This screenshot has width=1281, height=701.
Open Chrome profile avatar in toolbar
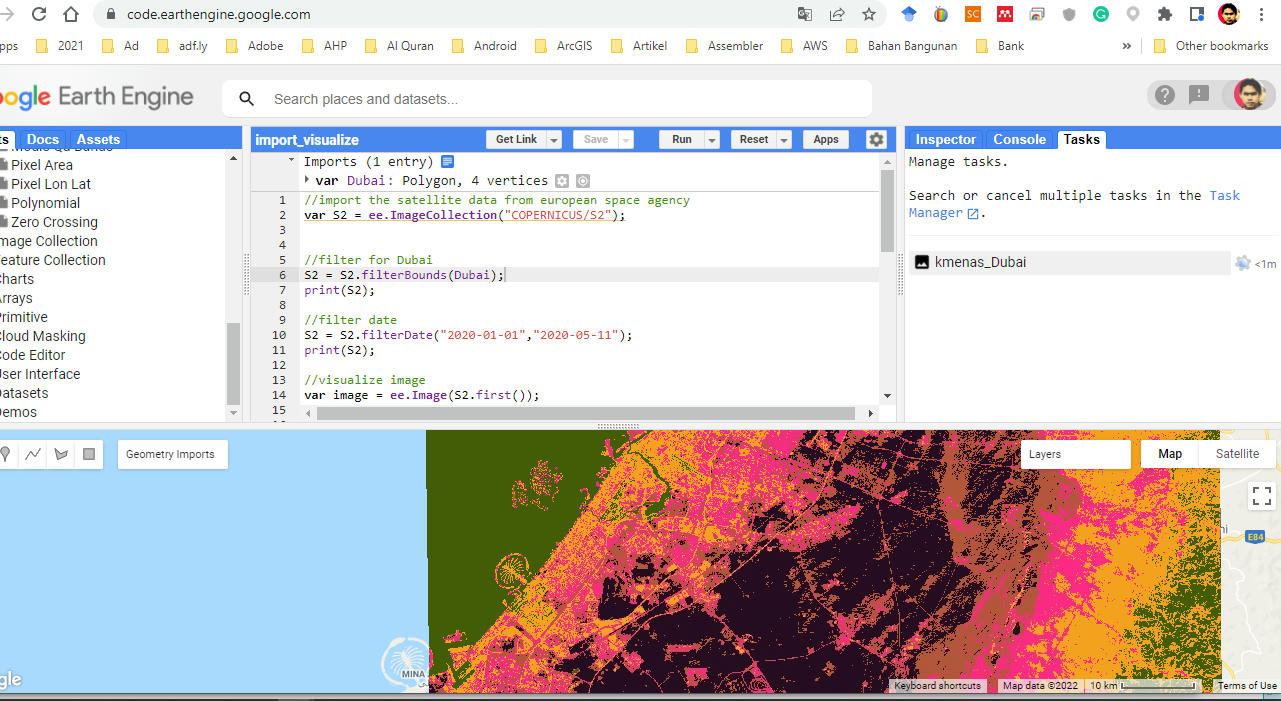click(x=1229, y=14)
